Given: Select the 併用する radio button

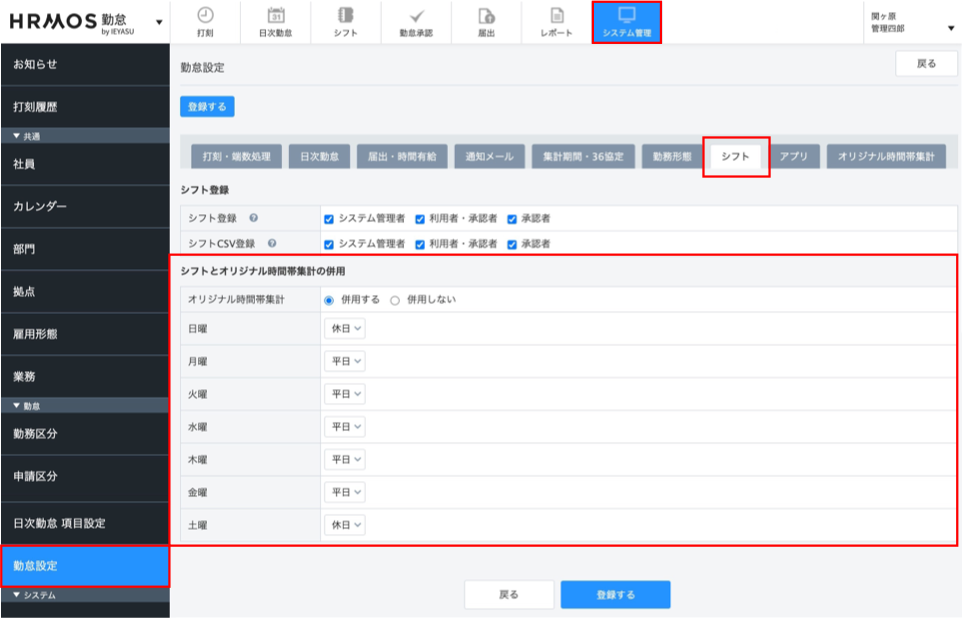Looking at the screenshot, I should [x=329, y=300].
